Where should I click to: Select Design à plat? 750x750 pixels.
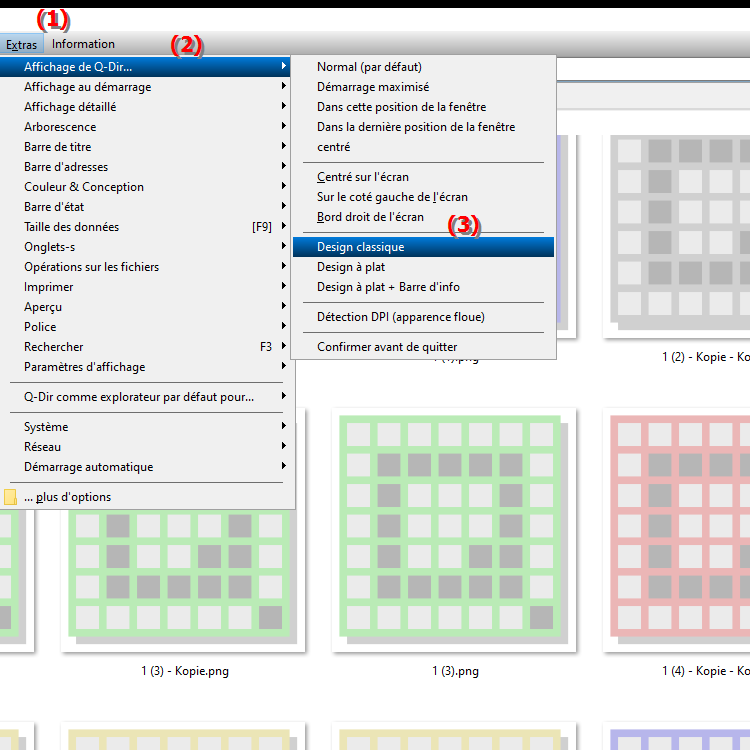point(423,267)
